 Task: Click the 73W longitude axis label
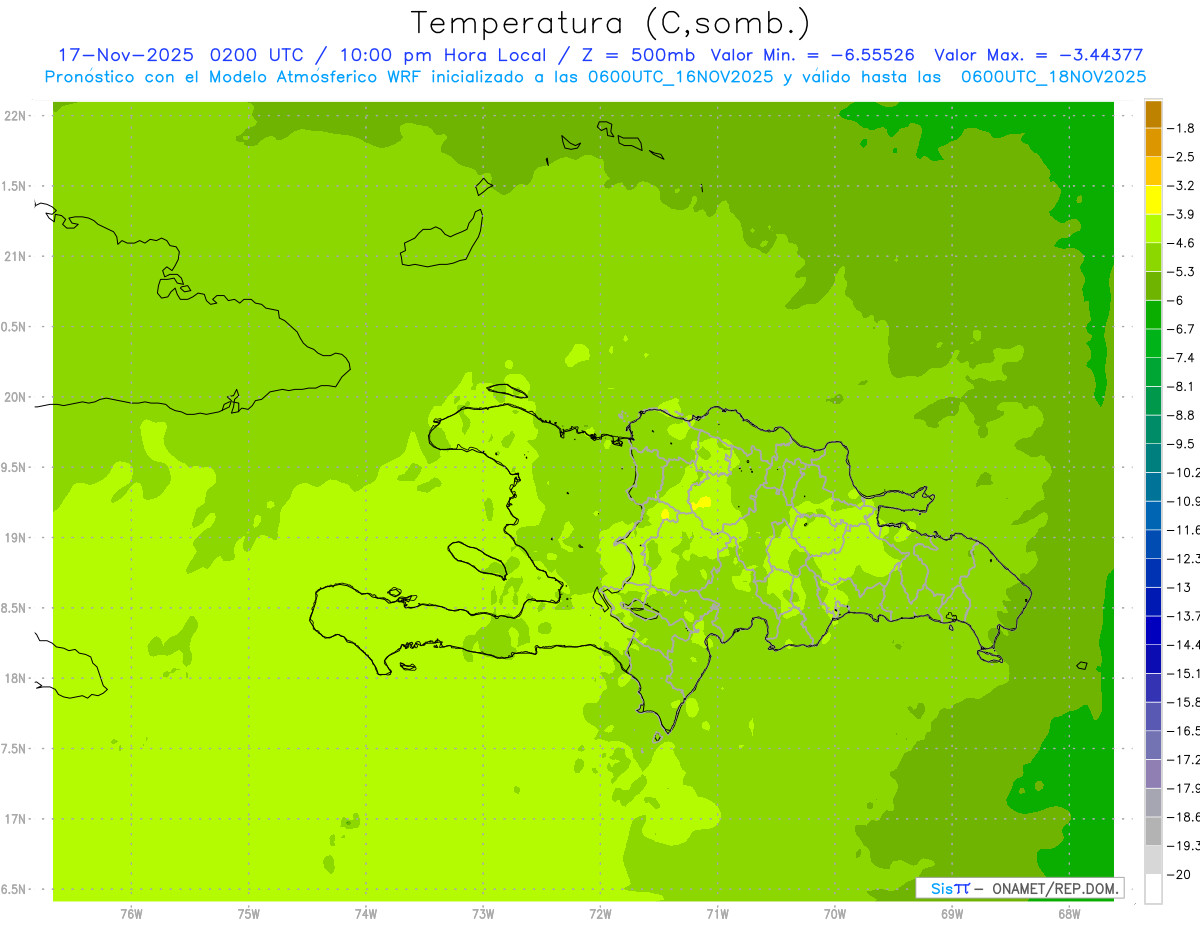(483, 913)
